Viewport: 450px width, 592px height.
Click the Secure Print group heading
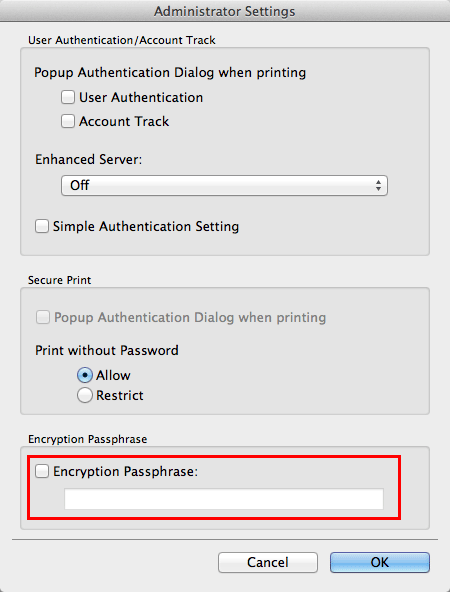pyautogui.click(x=60, y=280)
